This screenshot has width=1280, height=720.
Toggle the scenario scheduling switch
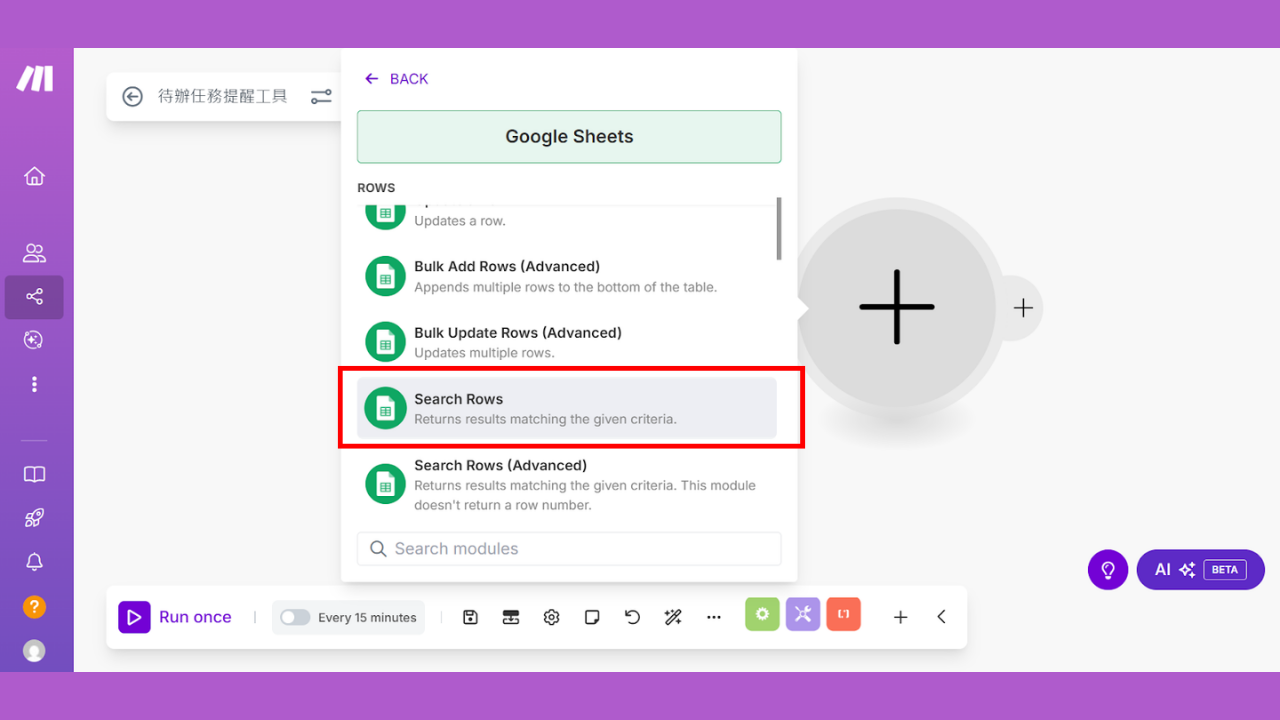click(x=295, y=617)
